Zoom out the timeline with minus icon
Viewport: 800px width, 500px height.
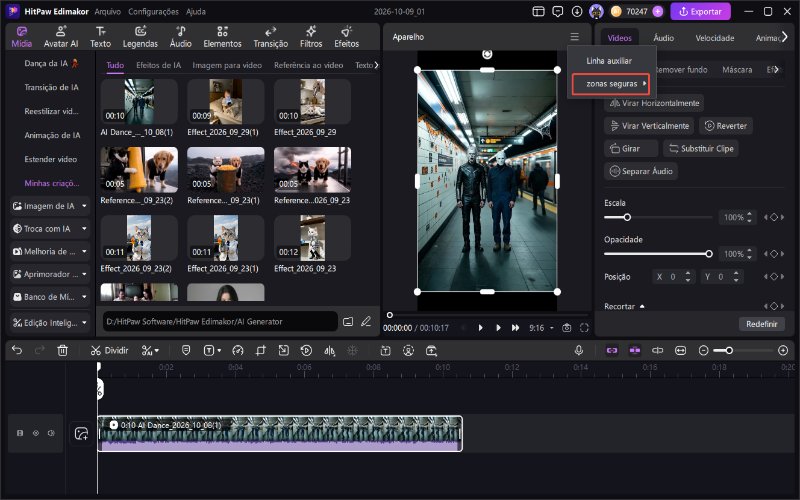pyautogui.click(x=704, y=351)
